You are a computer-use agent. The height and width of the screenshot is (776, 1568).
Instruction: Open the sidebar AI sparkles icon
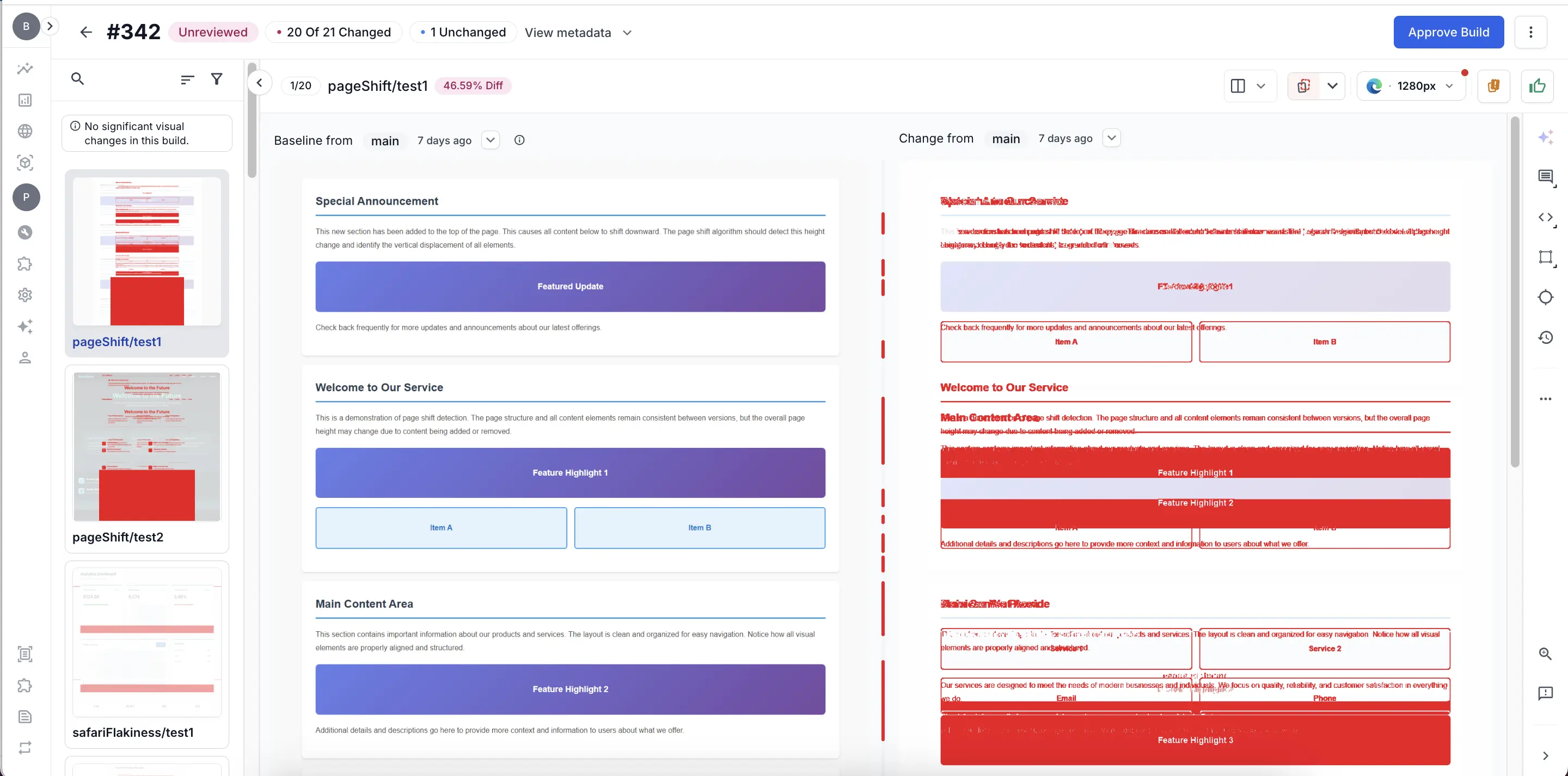point(25,326)
